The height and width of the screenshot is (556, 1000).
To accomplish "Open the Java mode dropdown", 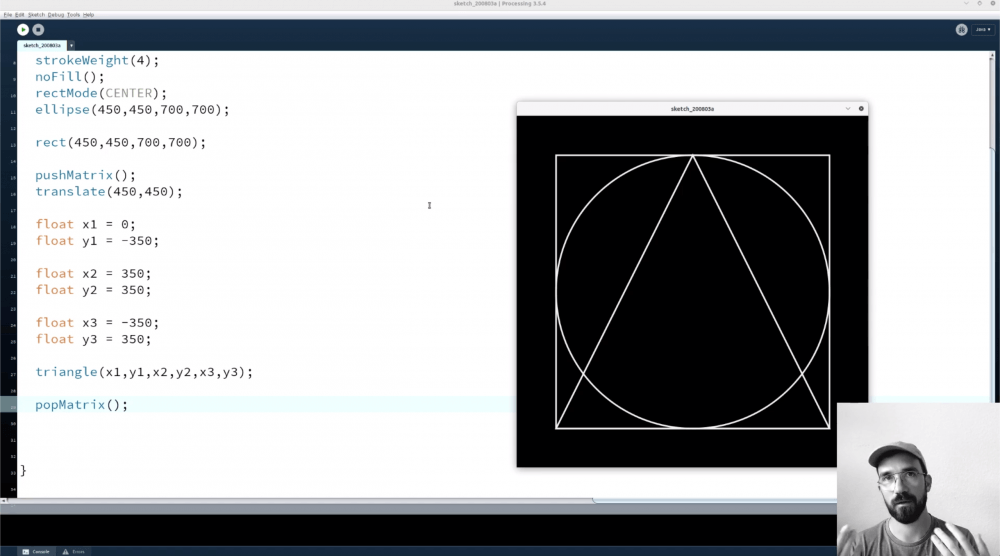I will 982,30.
